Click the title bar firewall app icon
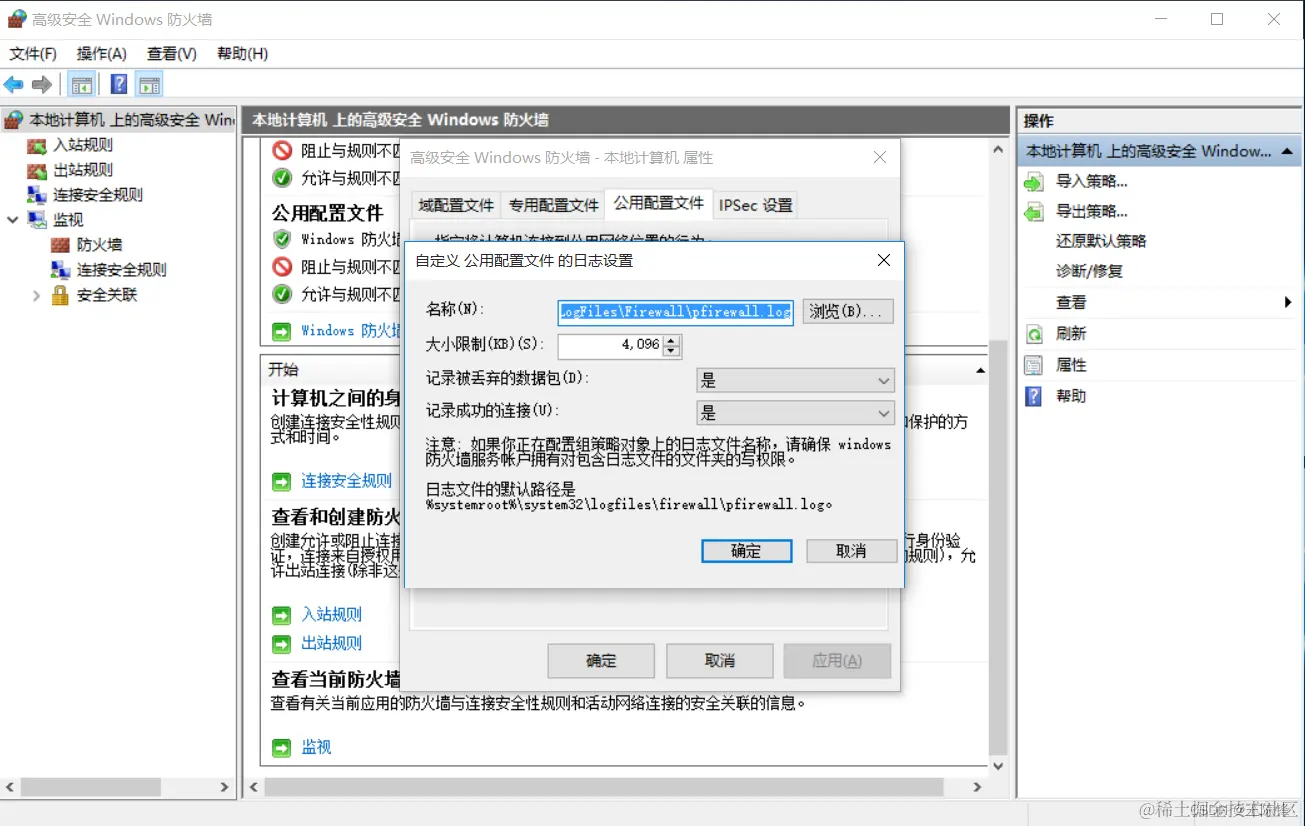The width and height of the screenshot is (1305, 826). (x=17, y=19)
